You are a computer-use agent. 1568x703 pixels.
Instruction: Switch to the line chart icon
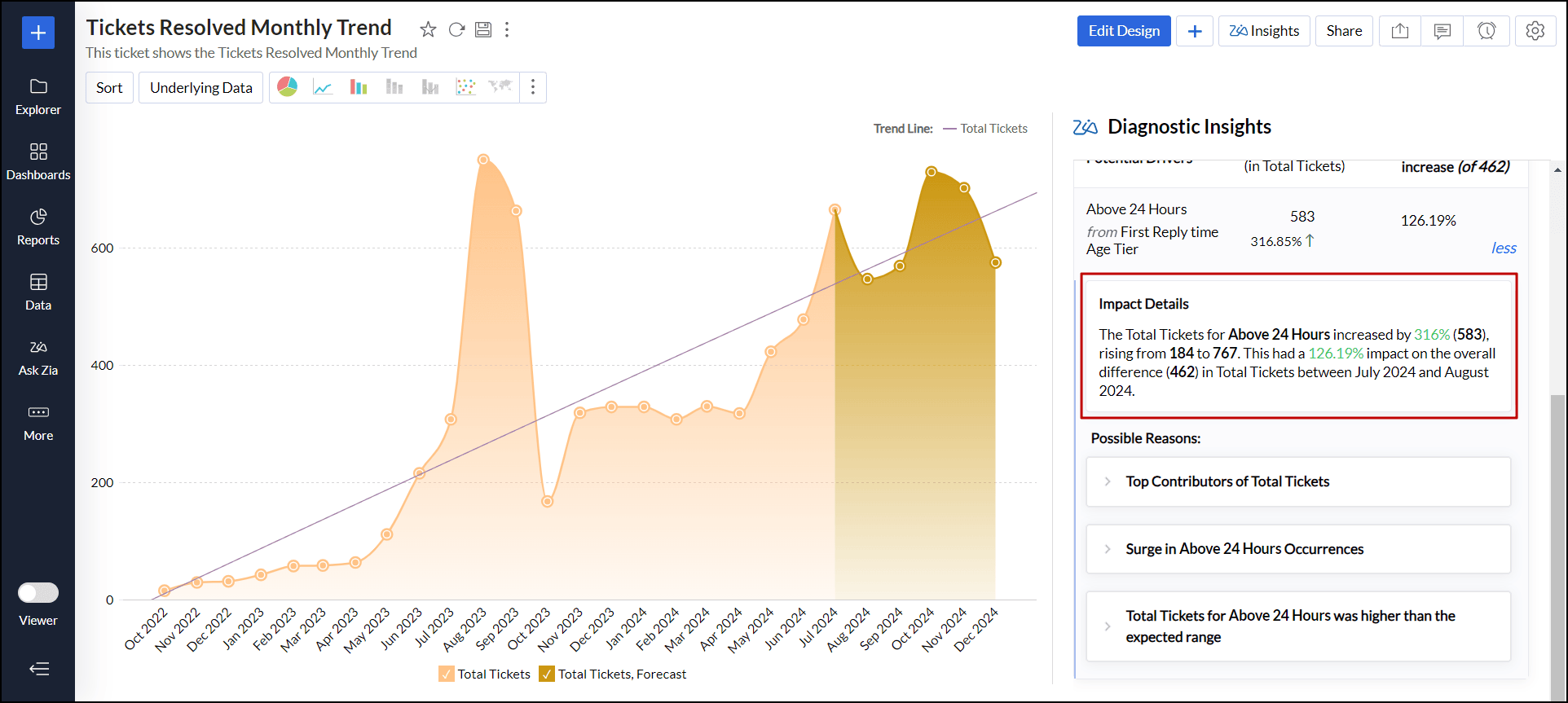tap(323, 87)
